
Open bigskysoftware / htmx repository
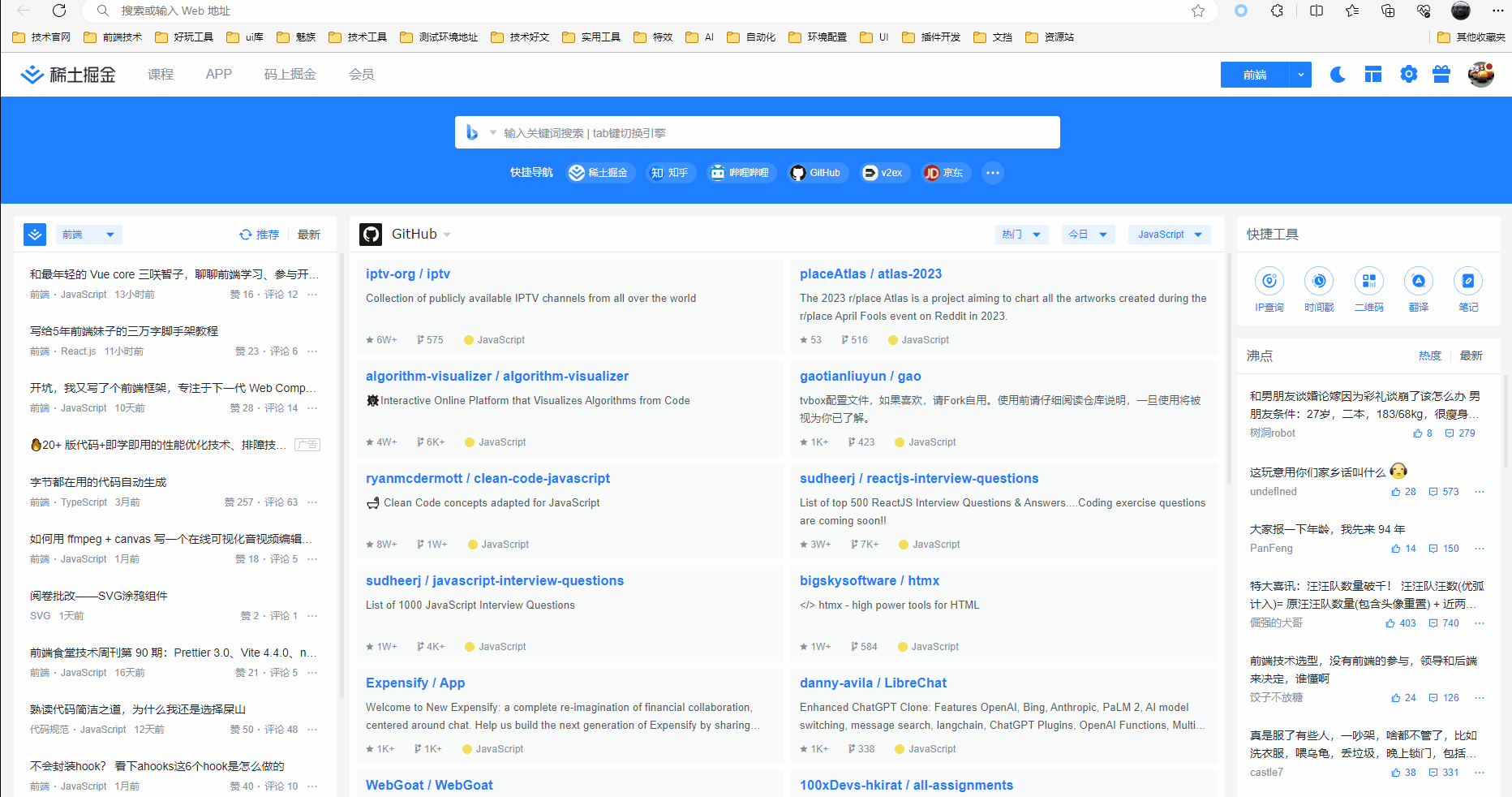point(870,581)
